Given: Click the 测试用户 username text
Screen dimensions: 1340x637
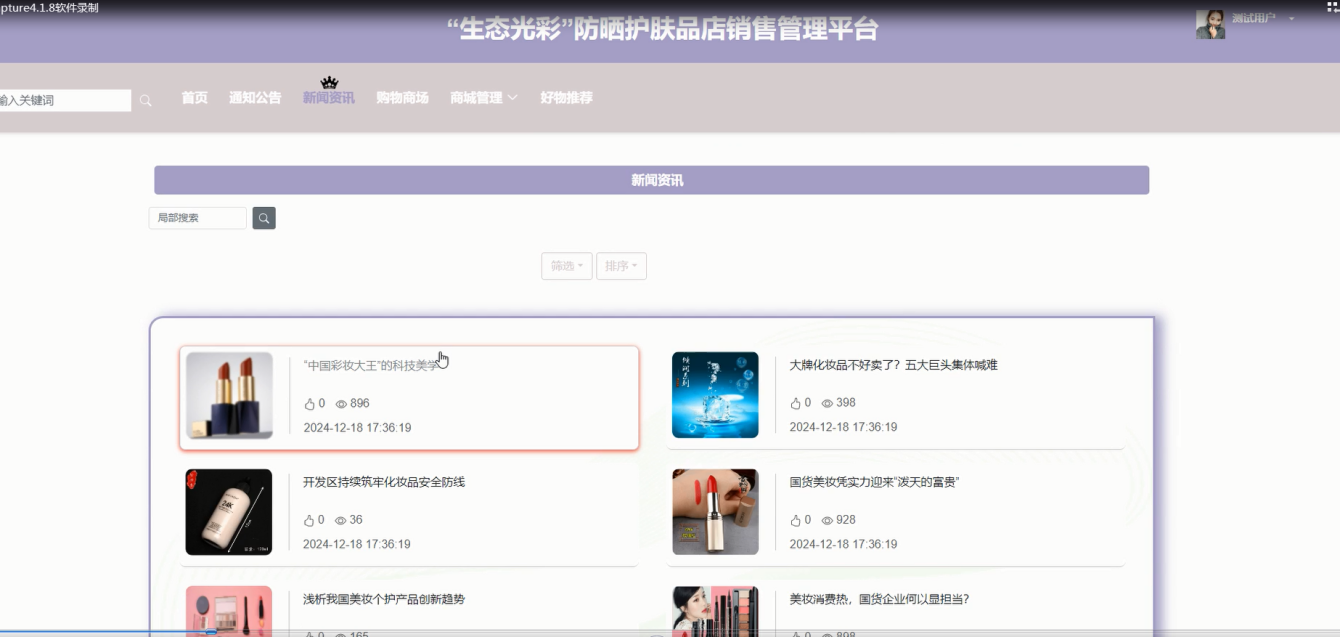Looking at the screenshot, I should [1253, 18].
